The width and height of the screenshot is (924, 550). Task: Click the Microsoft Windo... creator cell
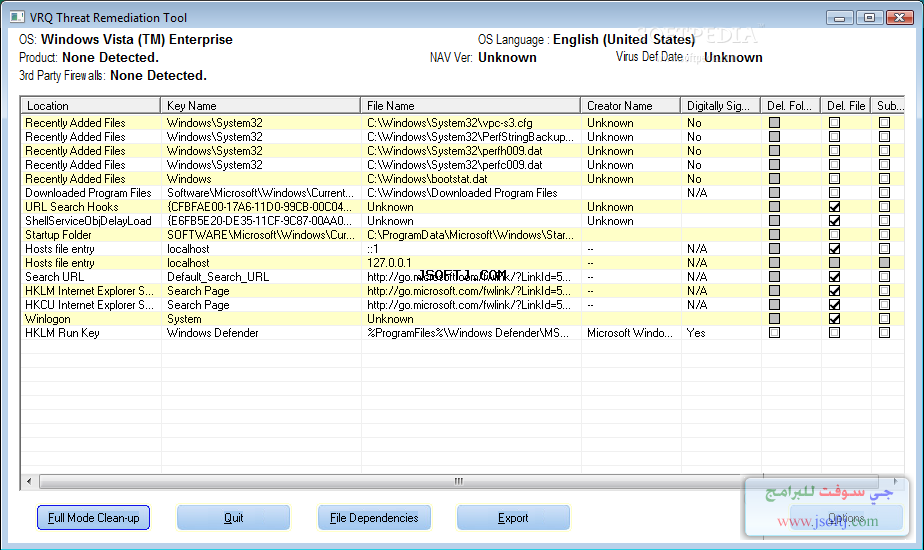[x=630, y=333]
